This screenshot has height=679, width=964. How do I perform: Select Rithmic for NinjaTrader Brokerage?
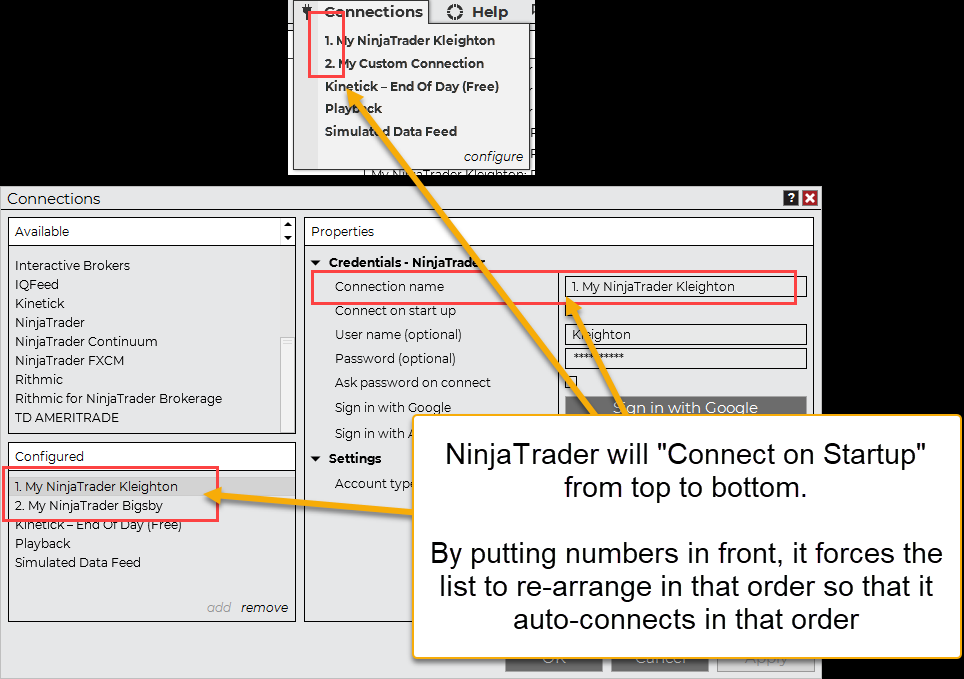tap(118, 399)
